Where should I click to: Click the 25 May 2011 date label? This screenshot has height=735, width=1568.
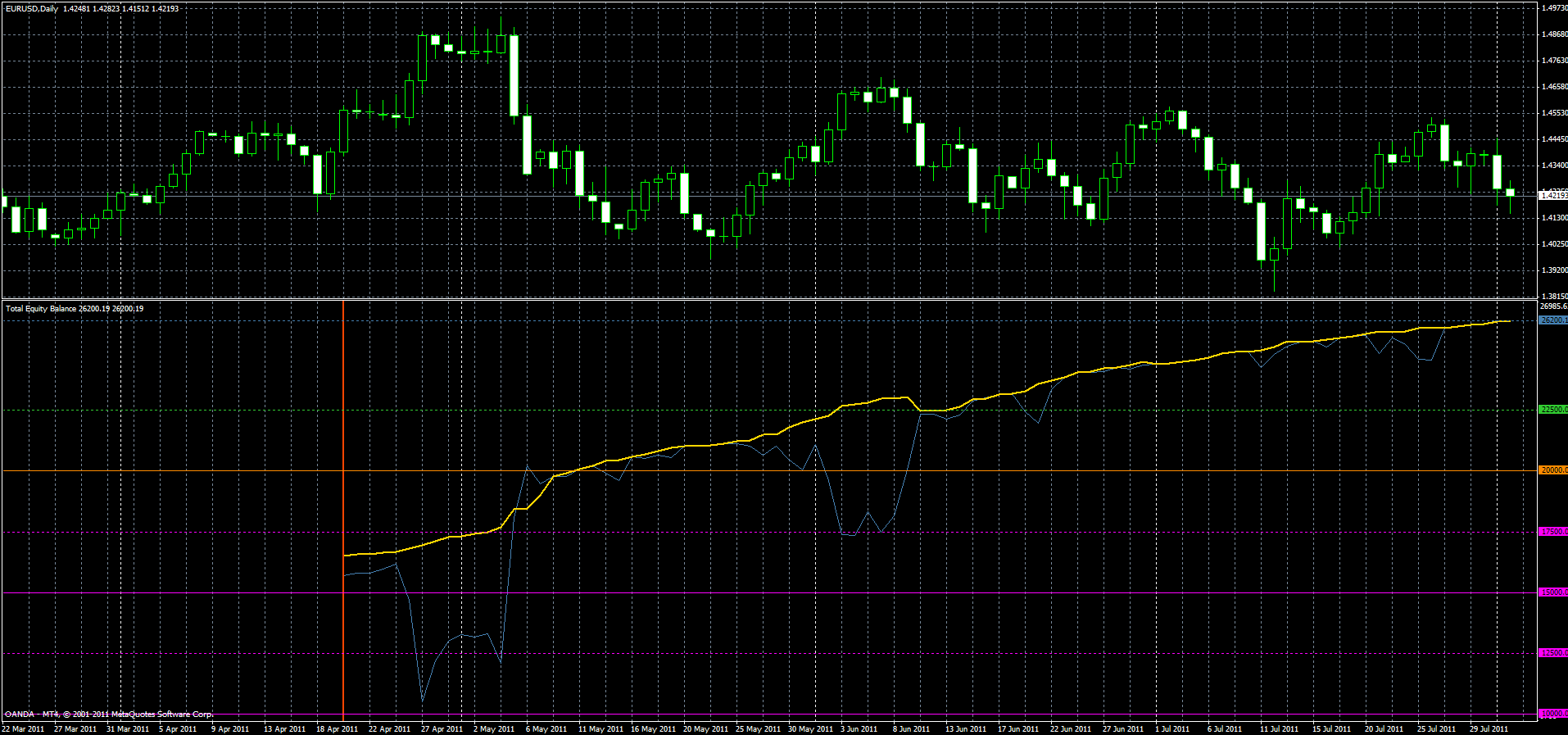pyautogui.click(x=758, y=729)
